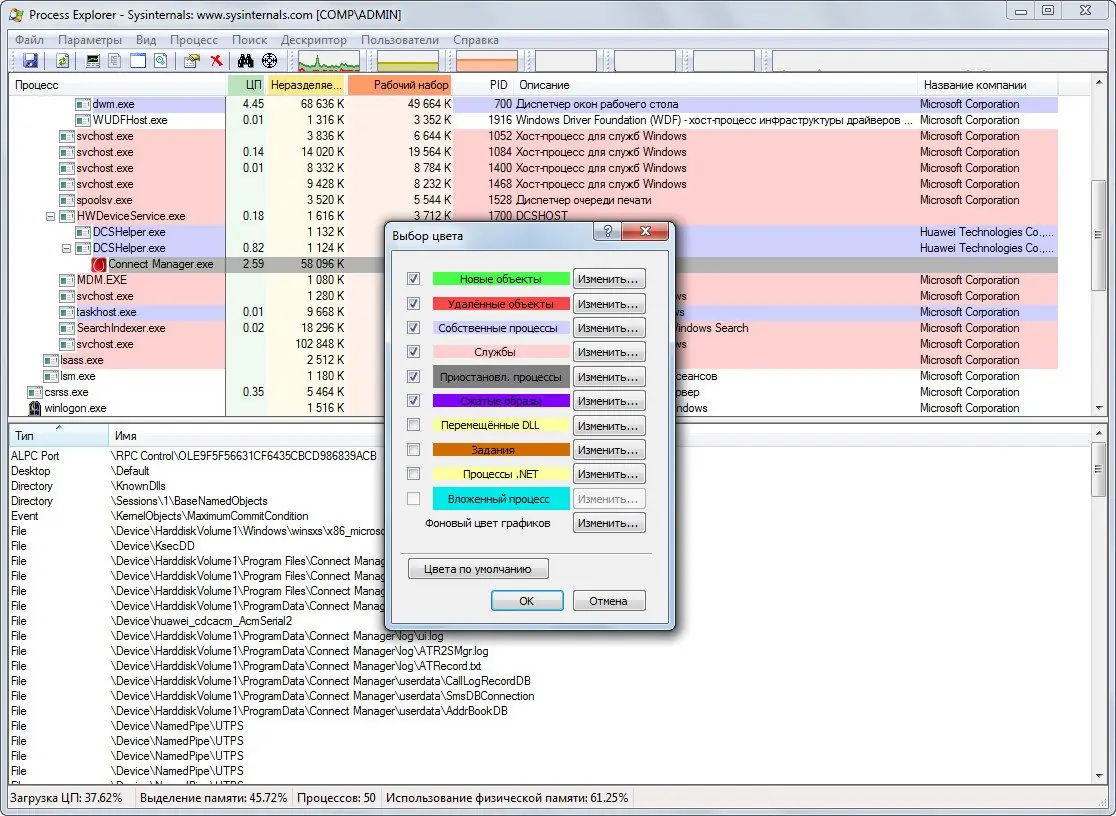
Task: Click the Отмена button
Action: [x=609, y=601]
